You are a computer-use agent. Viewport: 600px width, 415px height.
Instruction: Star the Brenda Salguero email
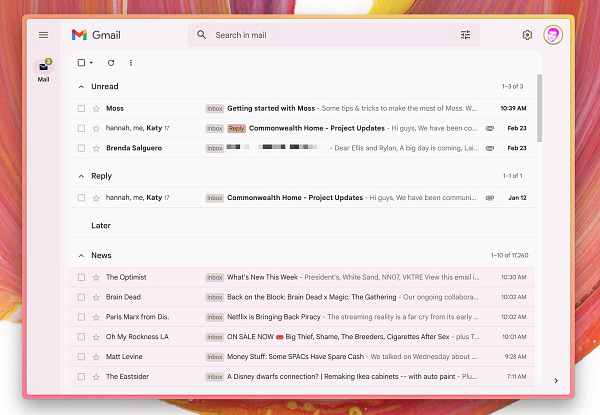pos(96,148)
